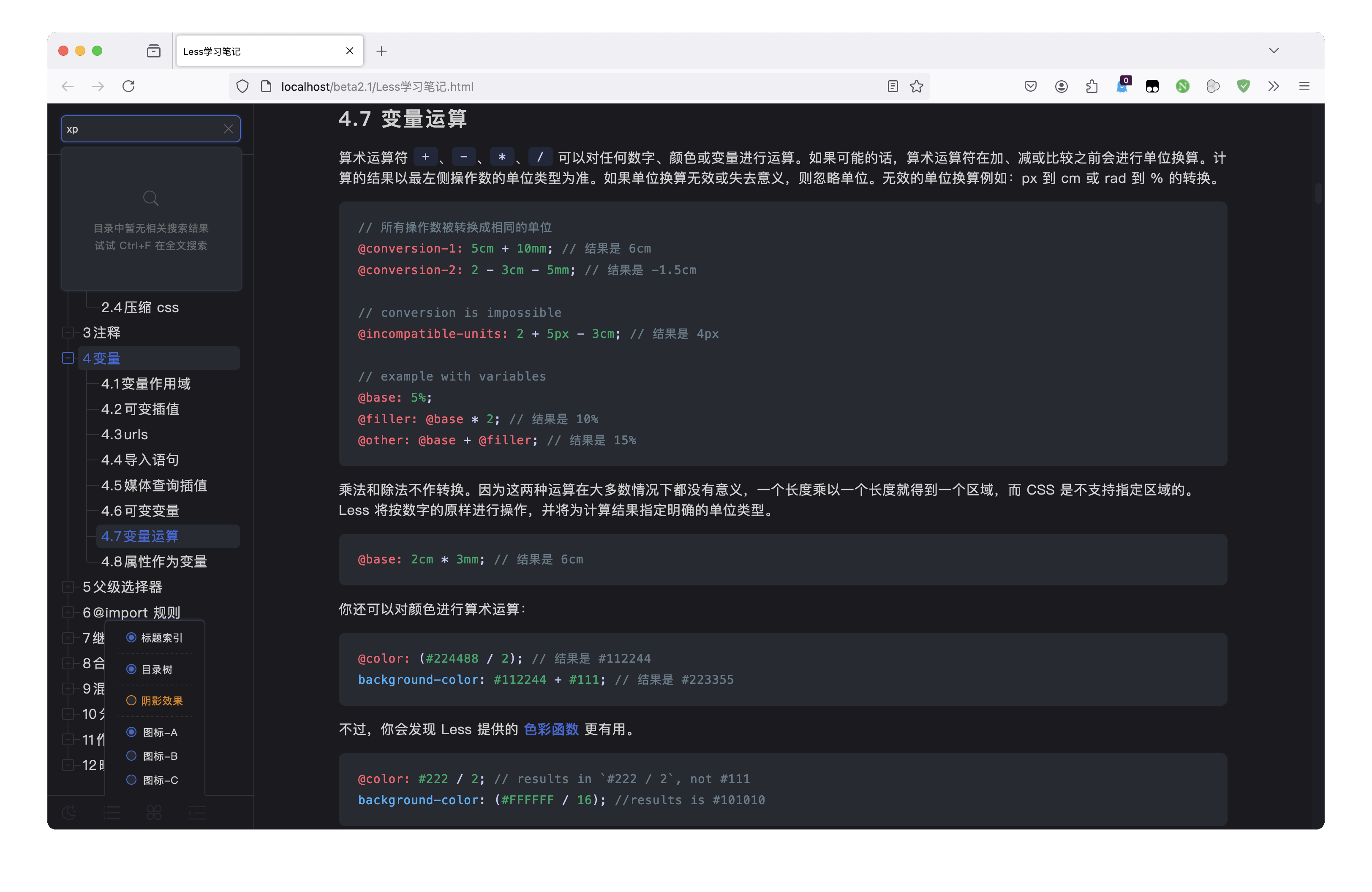The height and width of the screenshot is (892, 1372).
Task: Open 4.8 属性作为变量 in the outline
Action: click(x=154, y=561)
